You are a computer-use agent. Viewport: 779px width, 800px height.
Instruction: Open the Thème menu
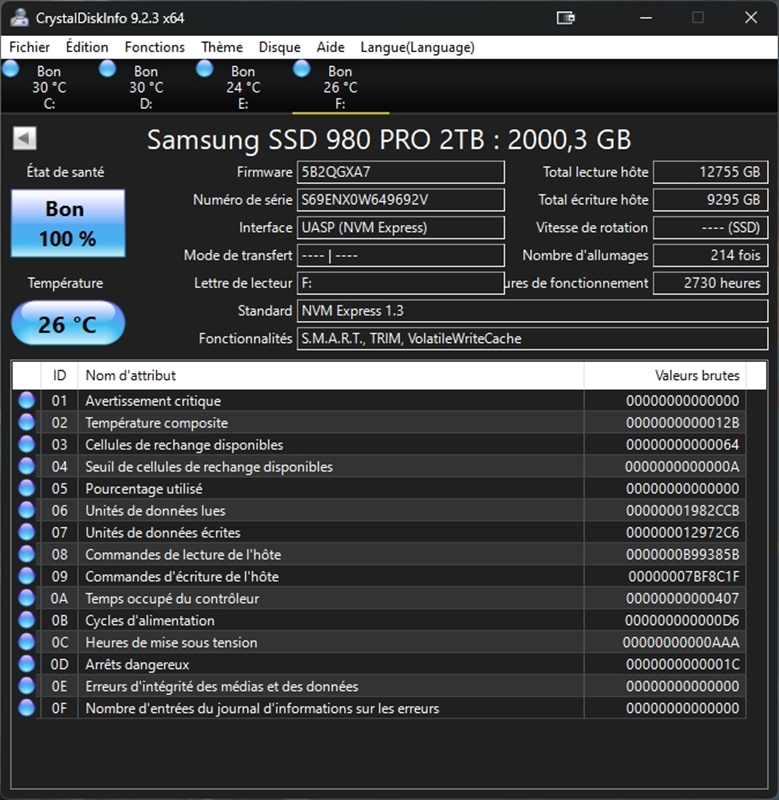[221, 47]
